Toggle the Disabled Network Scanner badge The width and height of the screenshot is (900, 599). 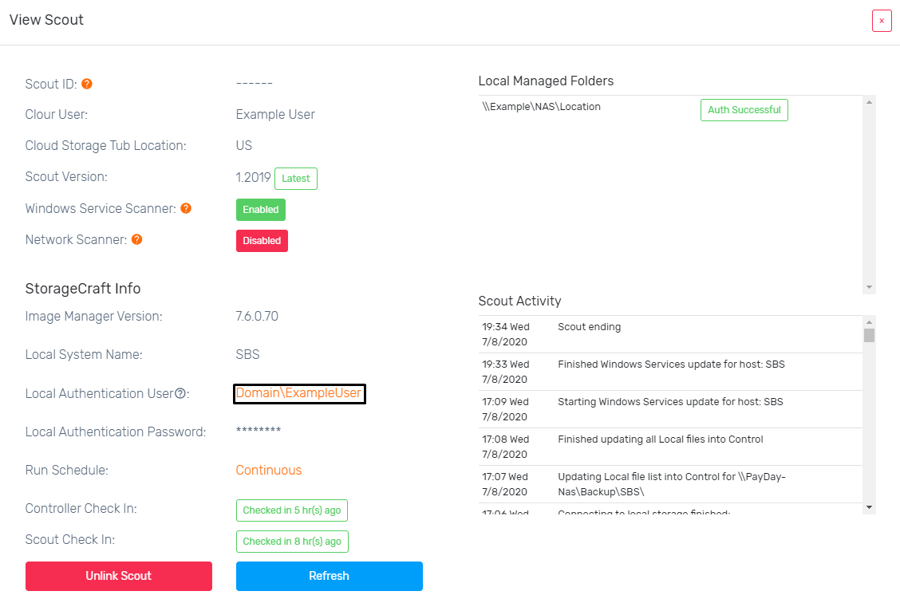[261, 241]
